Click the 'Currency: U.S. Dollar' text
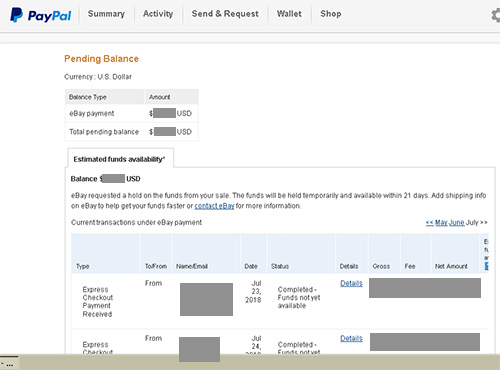The height and width of the screenshot is (370, 500). click(x=98, y=77)
